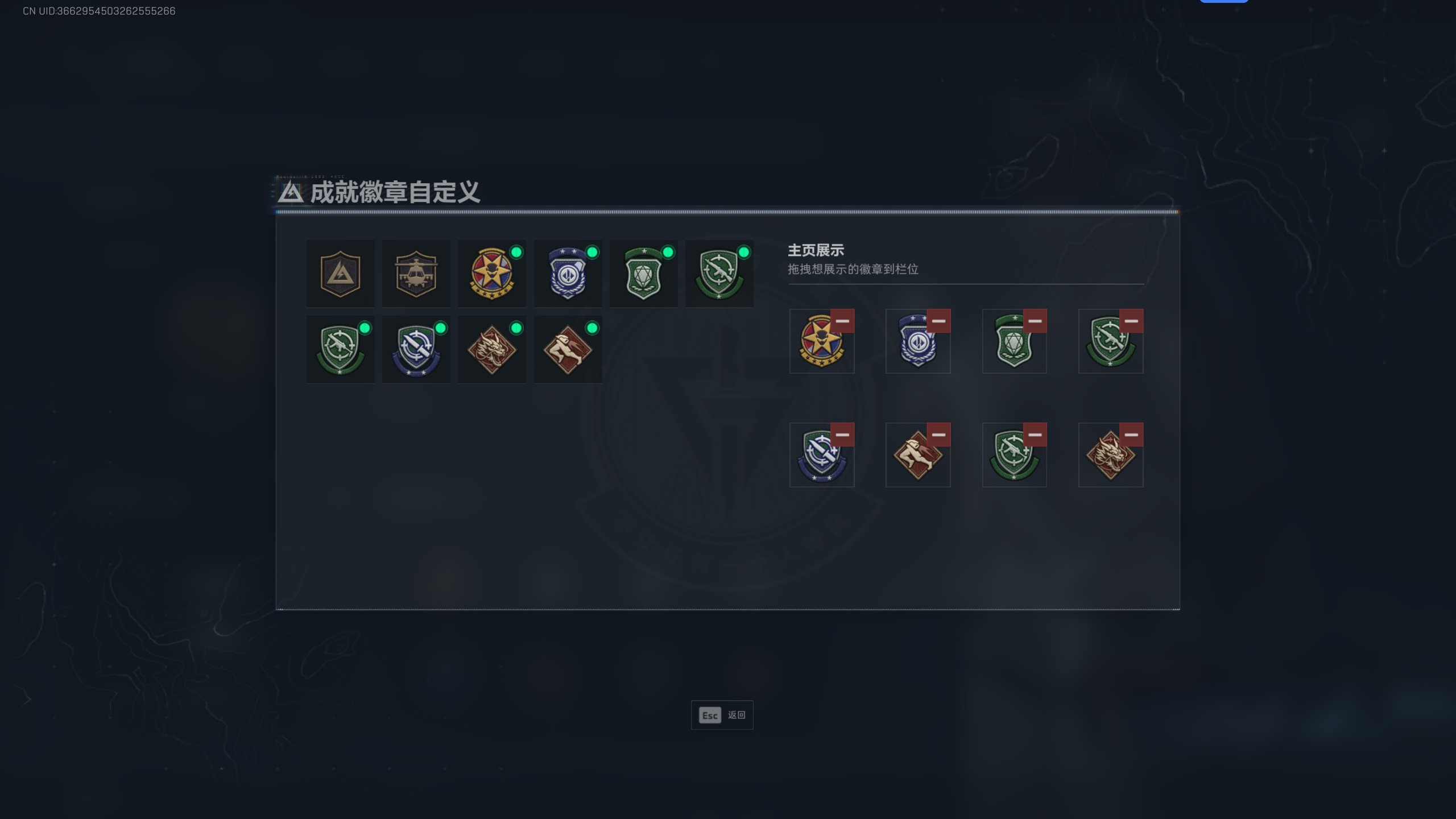
Task: Choose the blue starred shield badge in the collection
Action: pos(568,274)
